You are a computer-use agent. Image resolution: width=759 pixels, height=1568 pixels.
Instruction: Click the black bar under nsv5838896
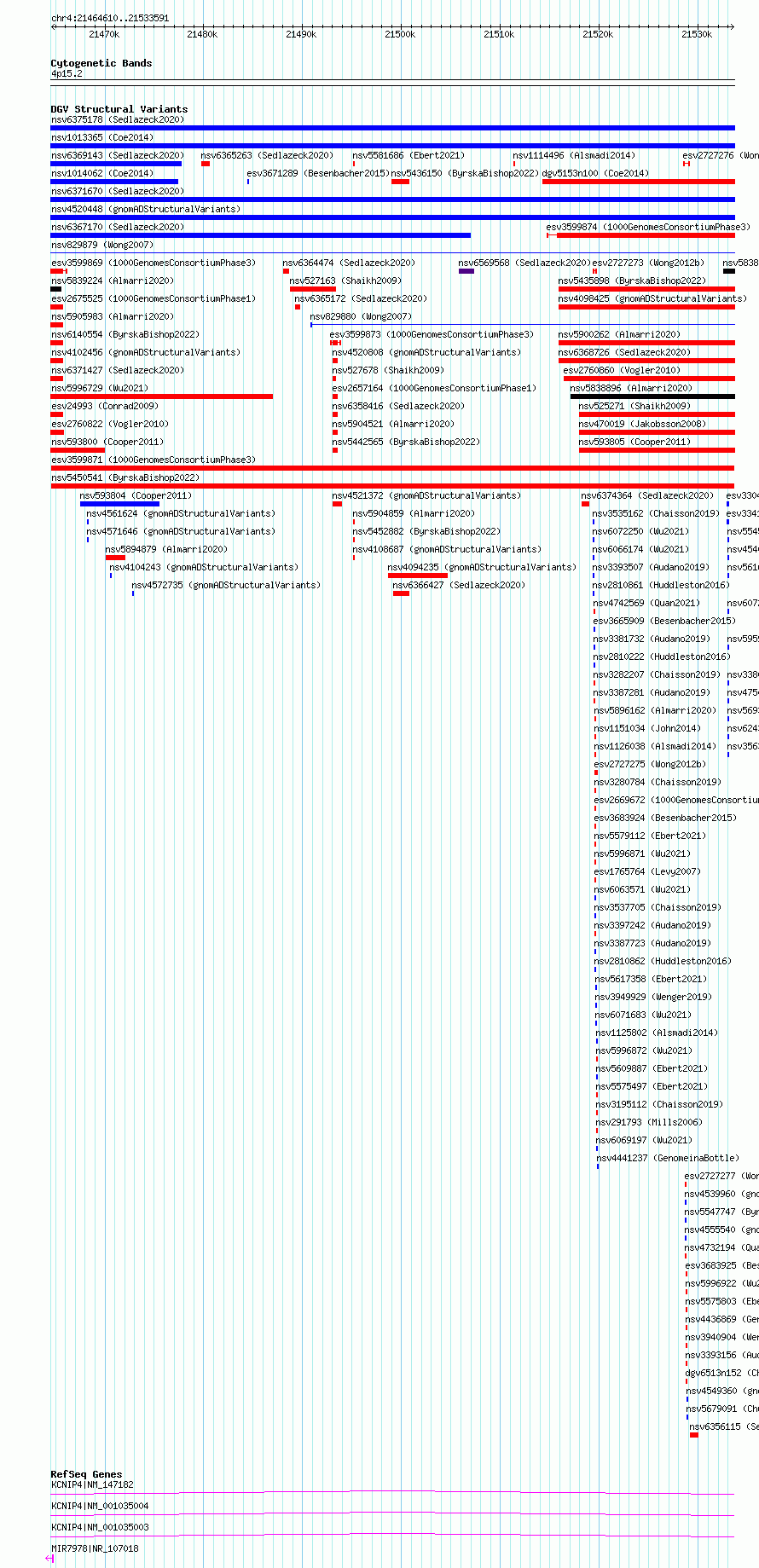tap(652, 396)
